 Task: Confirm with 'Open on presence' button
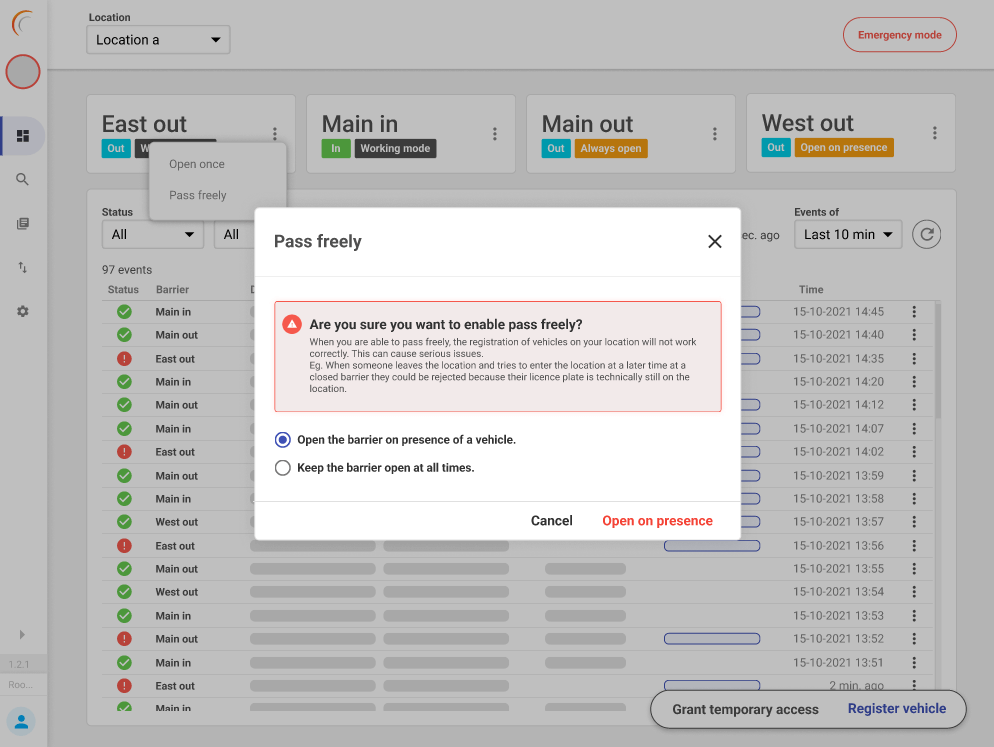click(x=657, y=521)
